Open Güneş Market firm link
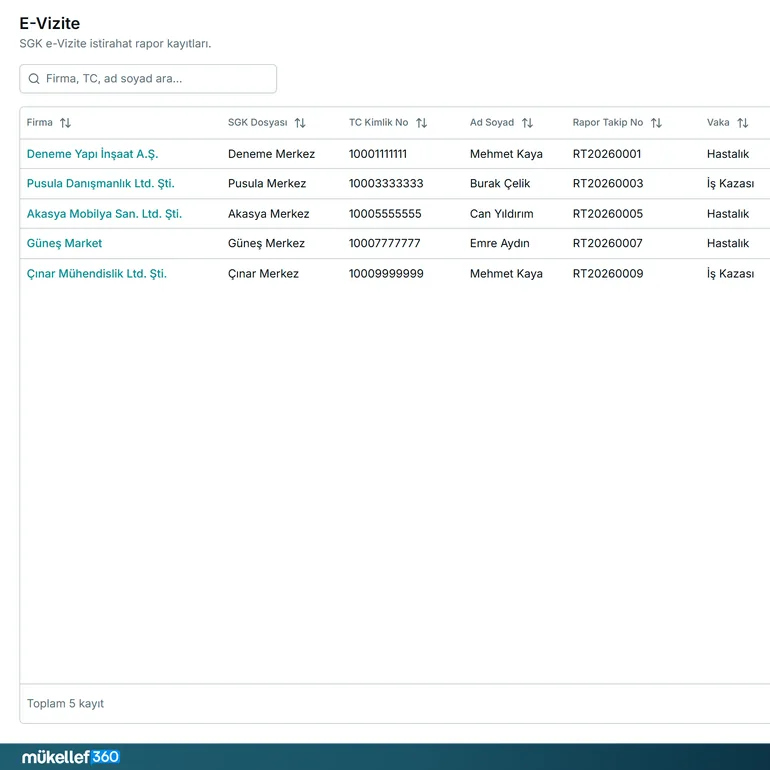The image size is (770, 770). click(64, 243)
